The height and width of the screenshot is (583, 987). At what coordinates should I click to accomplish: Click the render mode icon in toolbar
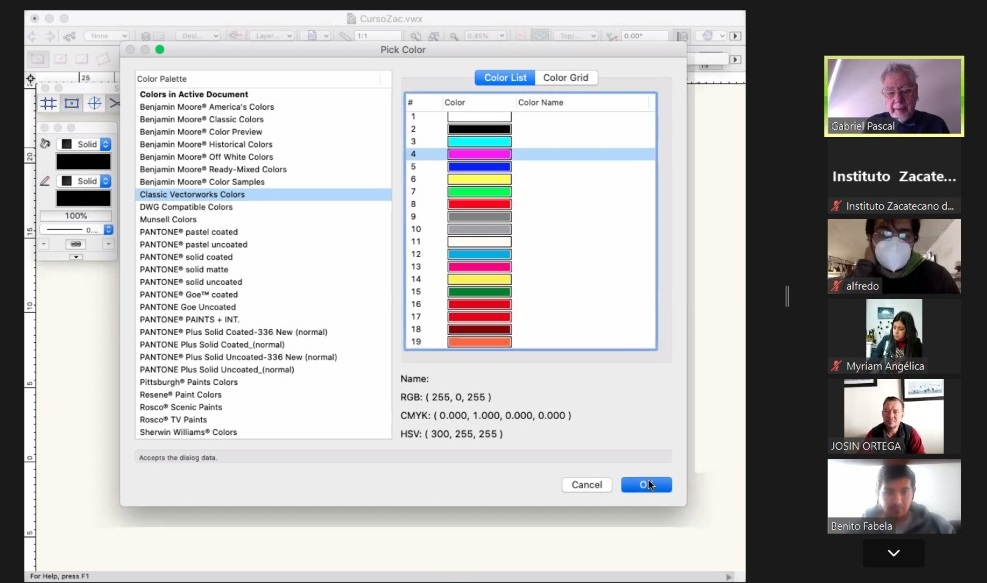click(707, 36)
